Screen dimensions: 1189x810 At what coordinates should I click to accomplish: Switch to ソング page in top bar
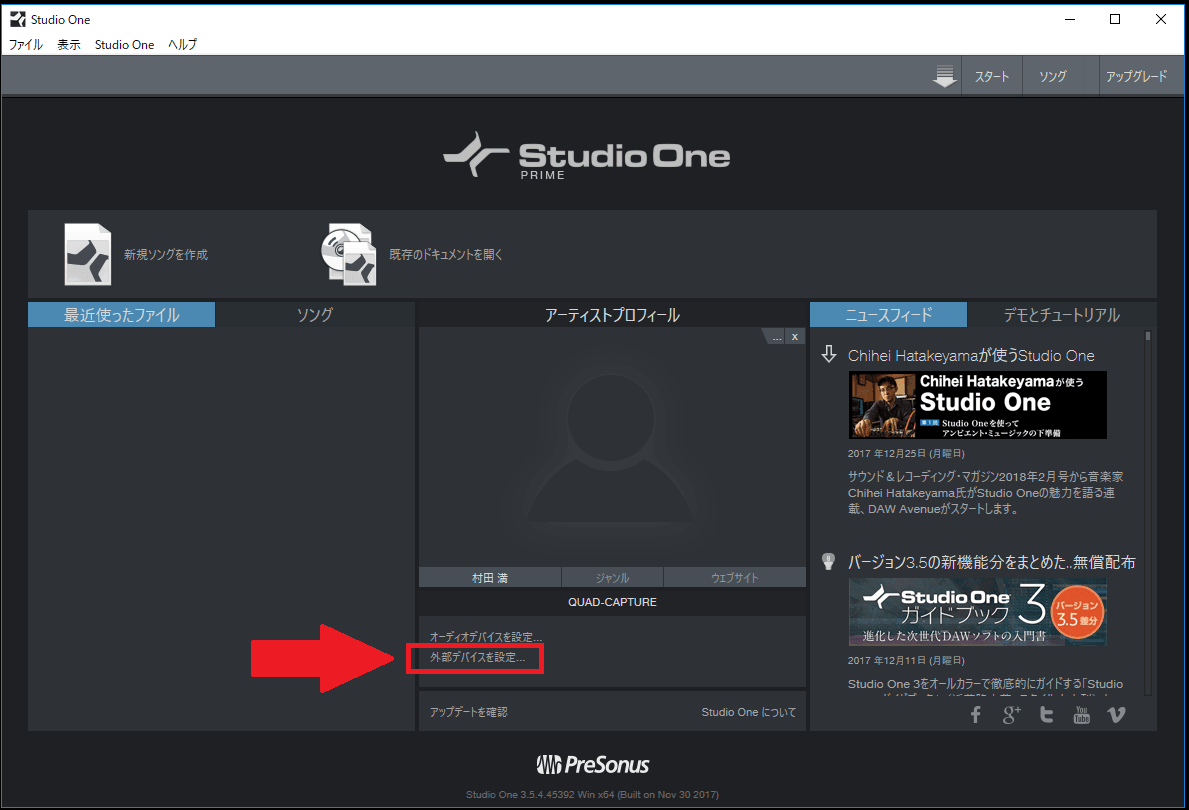1053,76
